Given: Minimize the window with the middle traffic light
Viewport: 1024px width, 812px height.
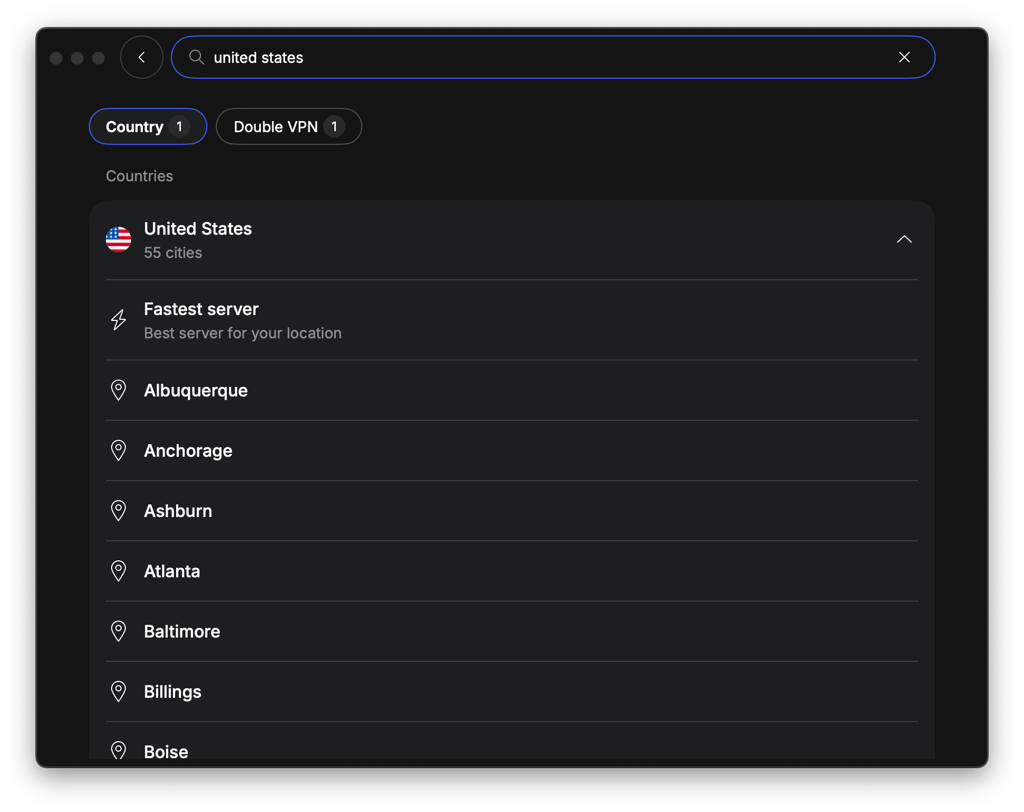Looking at the screenshot, I should click(x=77, y=58).
